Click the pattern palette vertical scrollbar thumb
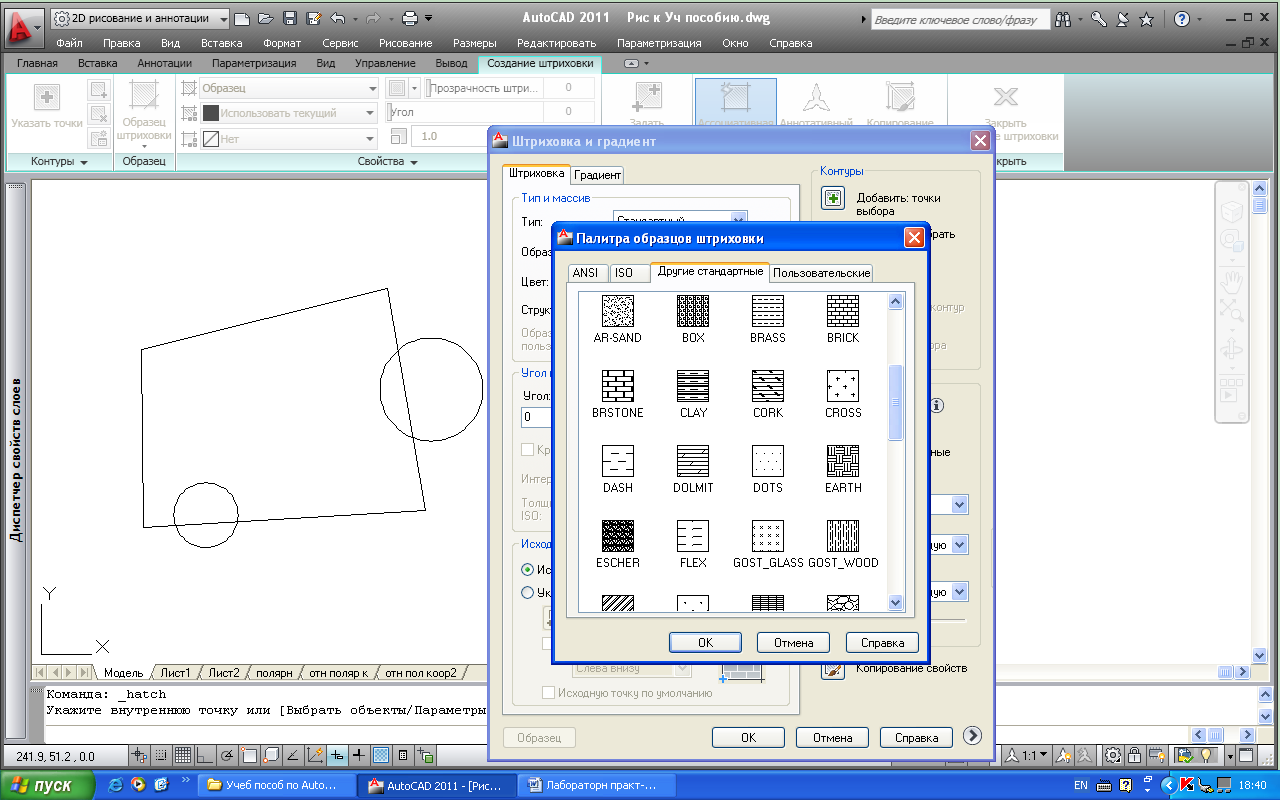This screenshot has width=1280, height=800. click(896, 402)
